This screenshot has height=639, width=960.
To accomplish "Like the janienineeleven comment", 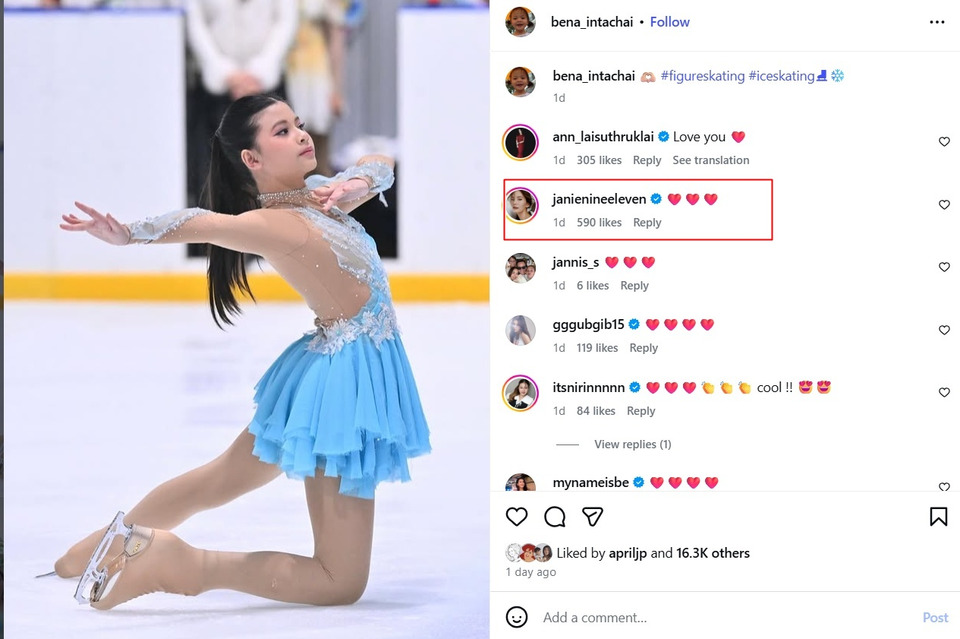I will click(944, 204).
